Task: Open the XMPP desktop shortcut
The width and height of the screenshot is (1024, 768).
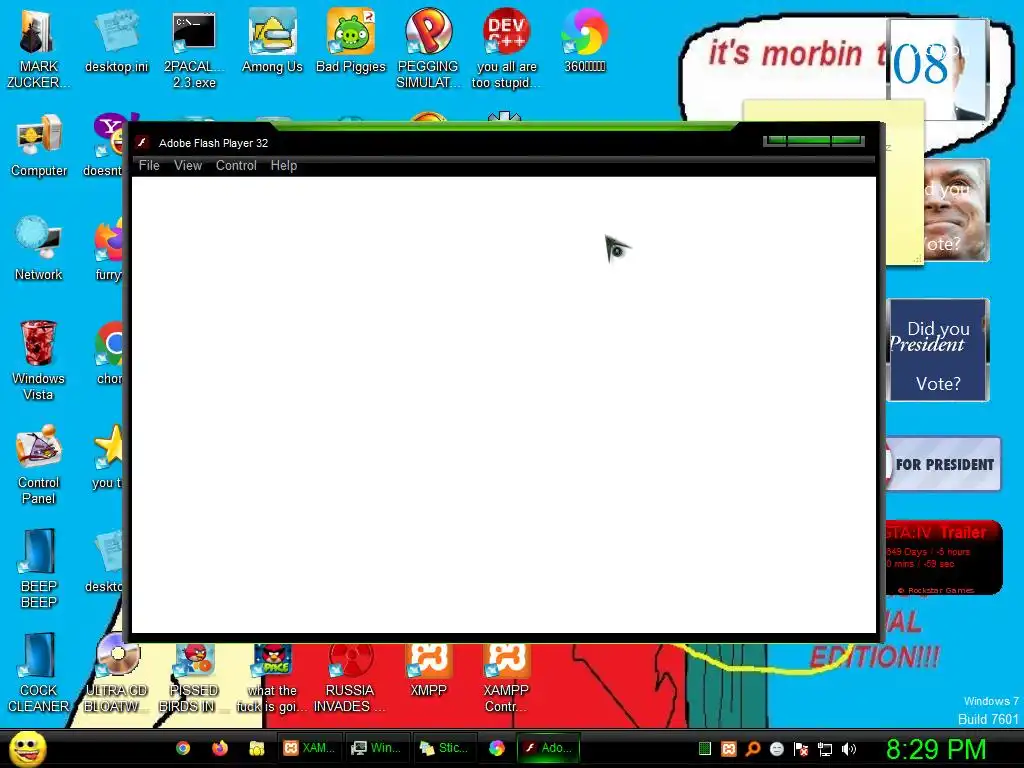Action: tap(428, 670)
